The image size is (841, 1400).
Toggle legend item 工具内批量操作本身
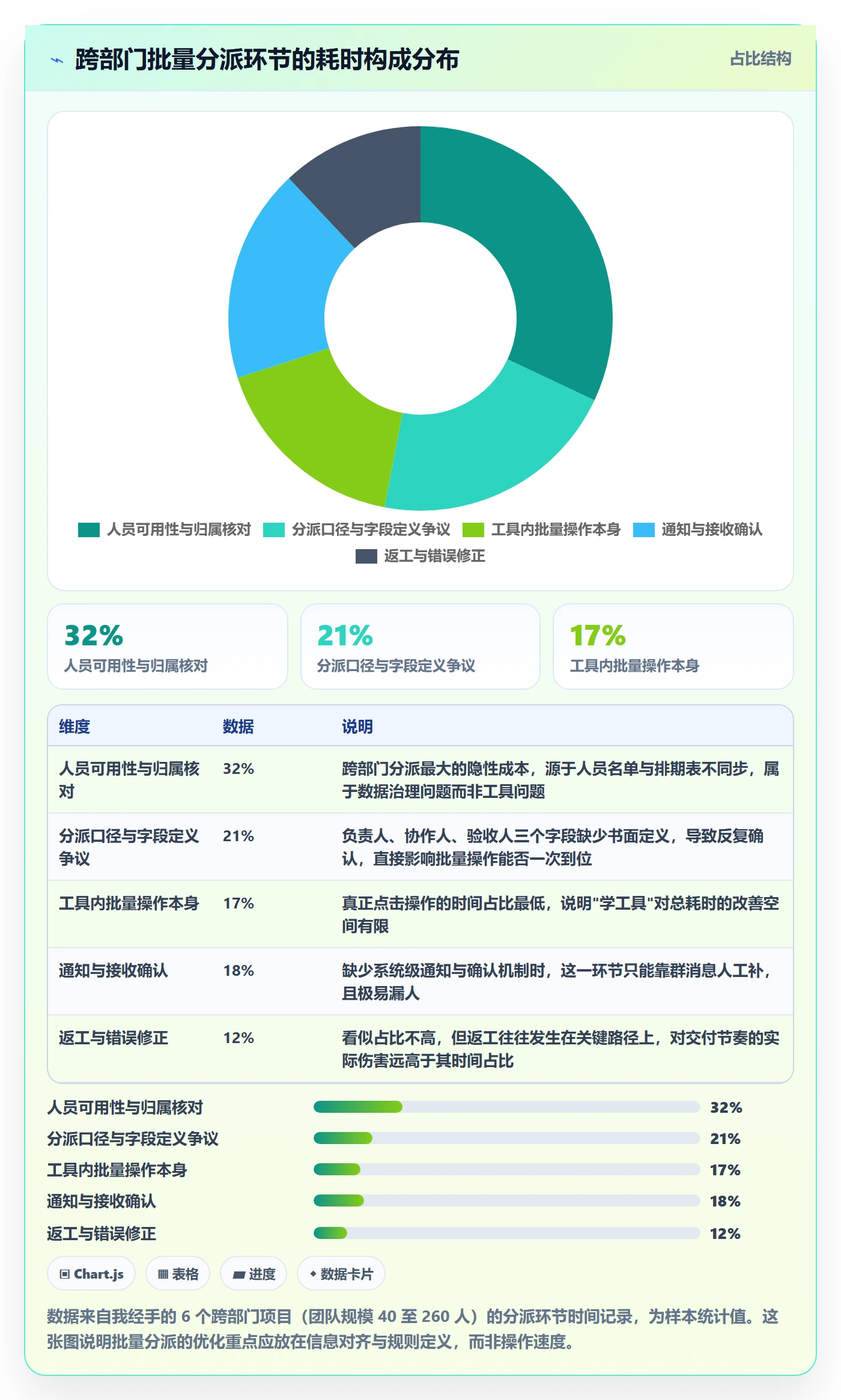(x=542, y=529)
